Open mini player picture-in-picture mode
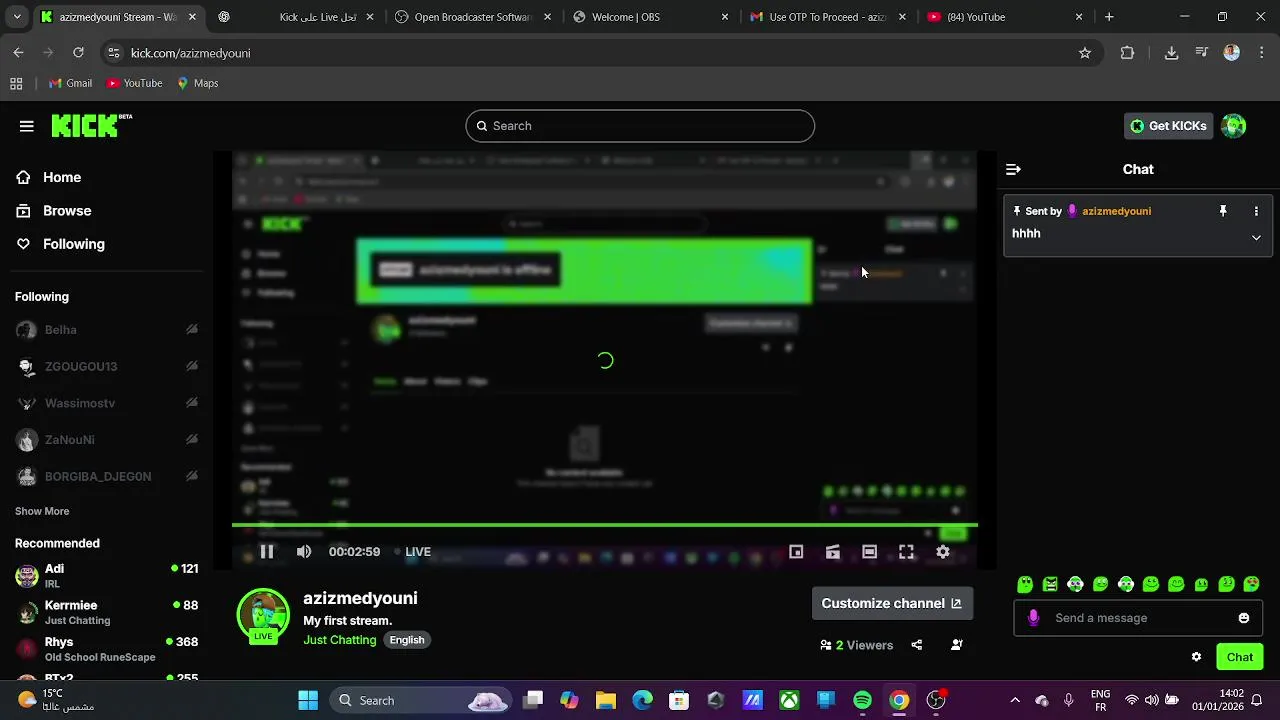Viewport: 1280px width, 720px height. pyautogui.click(x=796, y=552)
